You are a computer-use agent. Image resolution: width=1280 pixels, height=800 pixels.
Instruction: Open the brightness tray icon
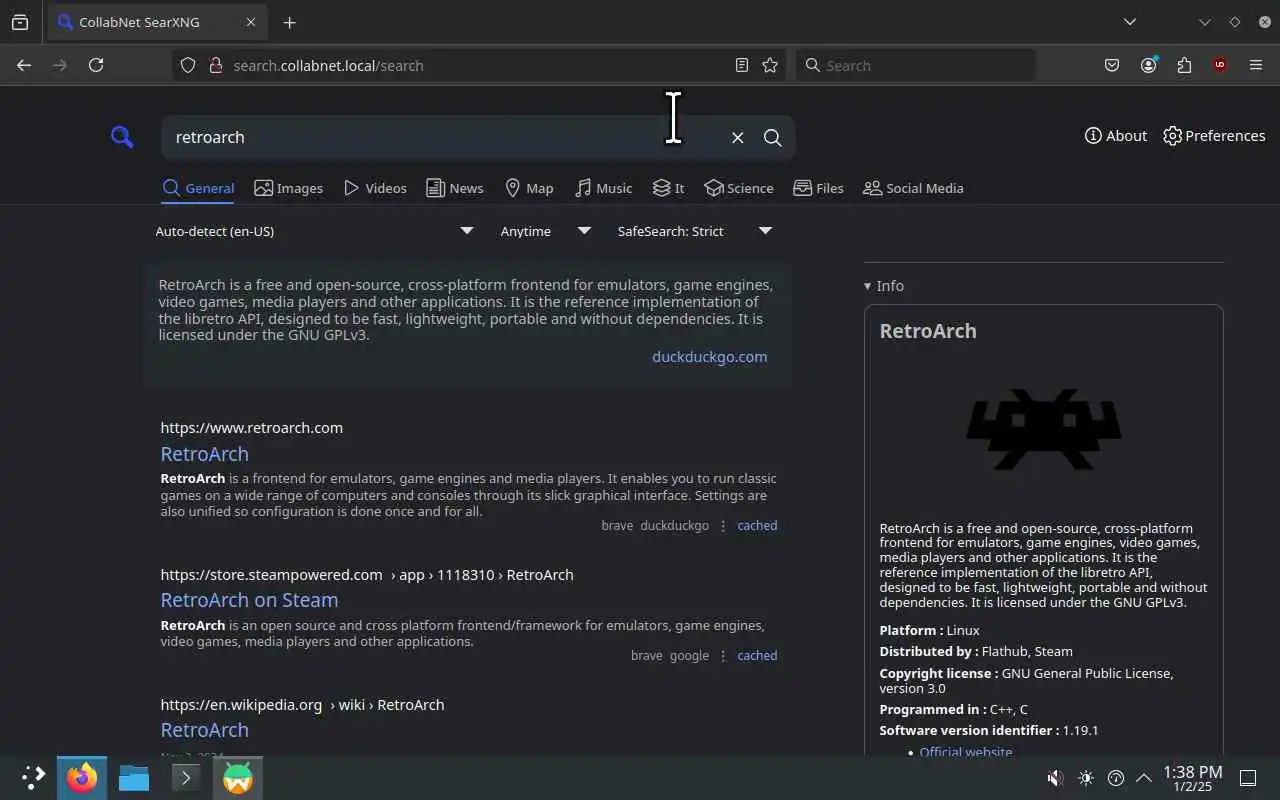point(1086,777)
